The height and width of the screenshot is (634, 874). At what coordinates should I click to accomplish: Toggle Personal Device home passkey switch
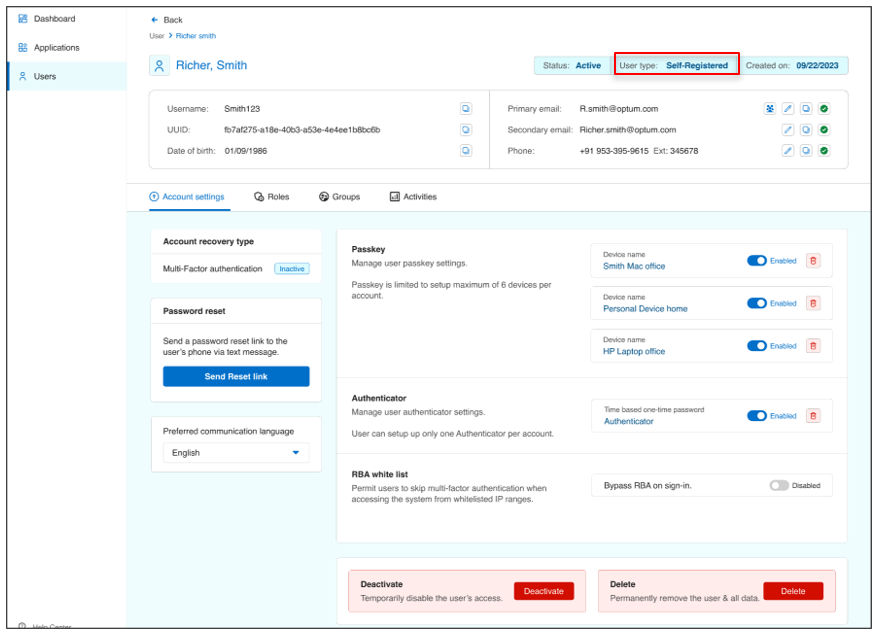[757, 303]
